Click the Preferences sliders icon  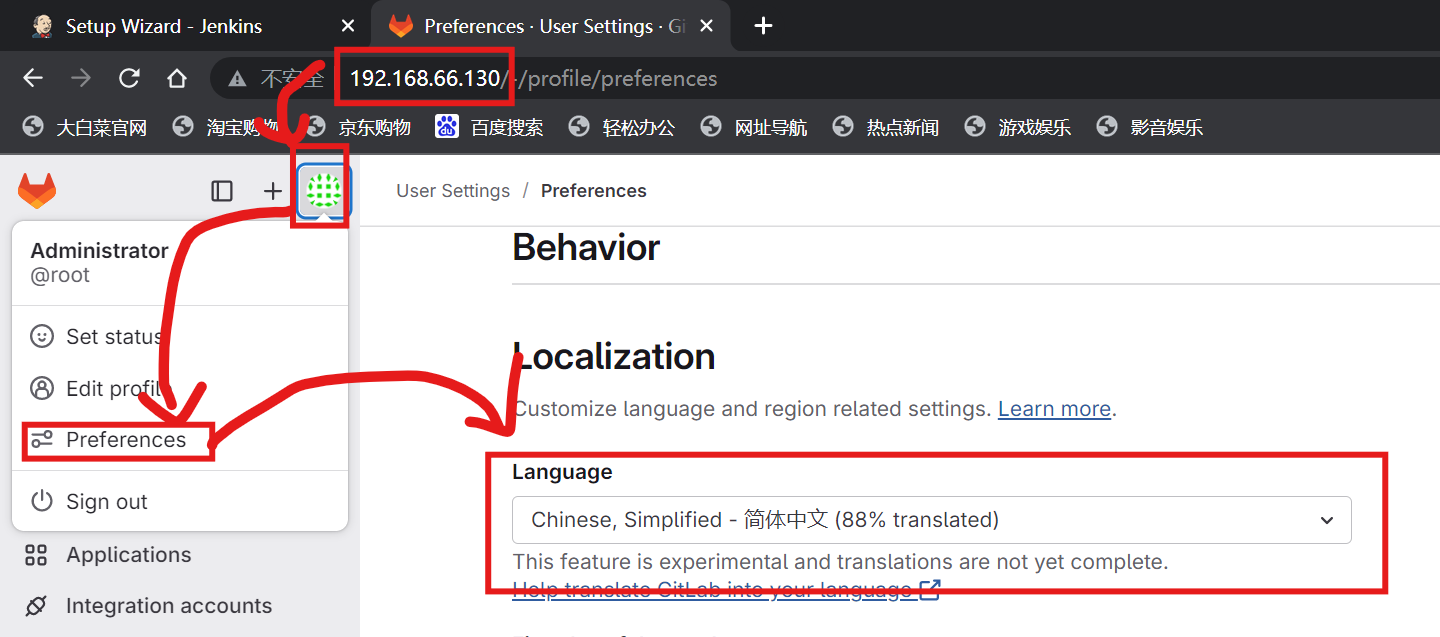pos(41,440)
